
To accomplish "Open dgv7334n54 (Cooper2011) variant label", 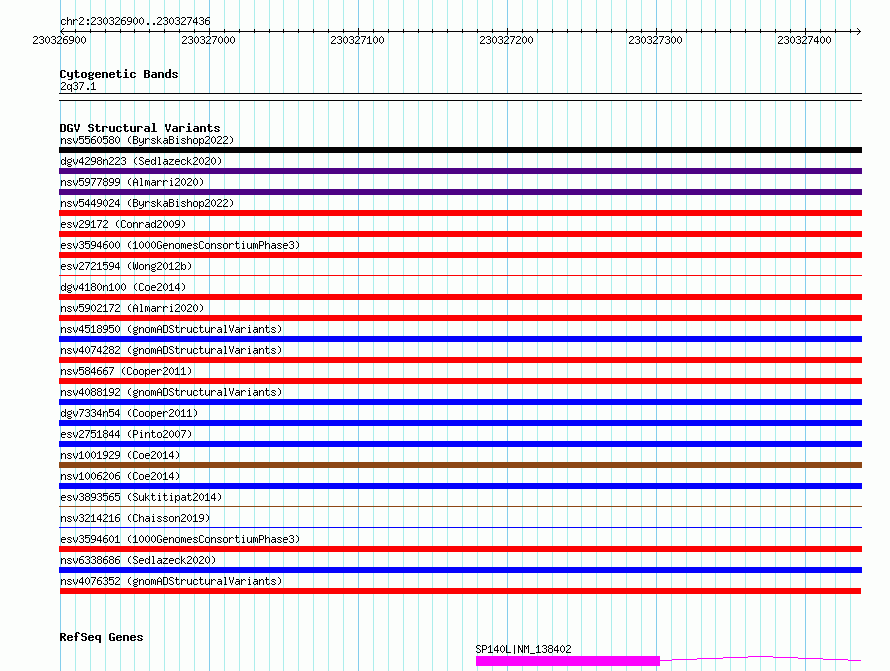I will pyautogui.click(x=129, y=413).
